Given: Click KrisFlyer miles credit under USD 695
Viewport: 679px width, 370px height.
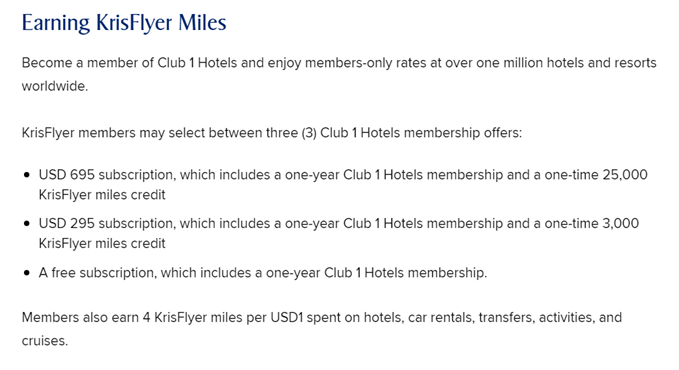Looking at the screenshot, I should coord(102,195).
